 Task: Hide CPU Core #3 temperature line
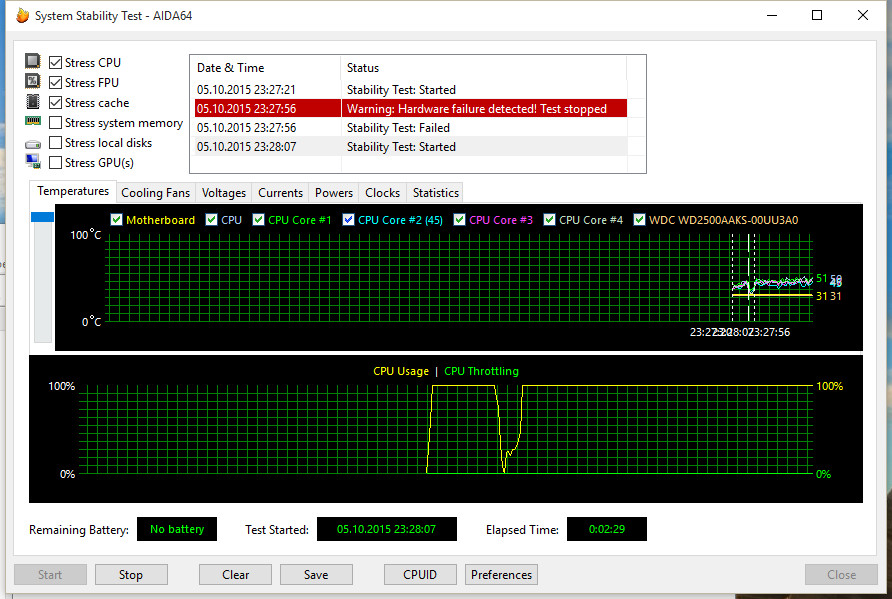[x=460, y=220]
